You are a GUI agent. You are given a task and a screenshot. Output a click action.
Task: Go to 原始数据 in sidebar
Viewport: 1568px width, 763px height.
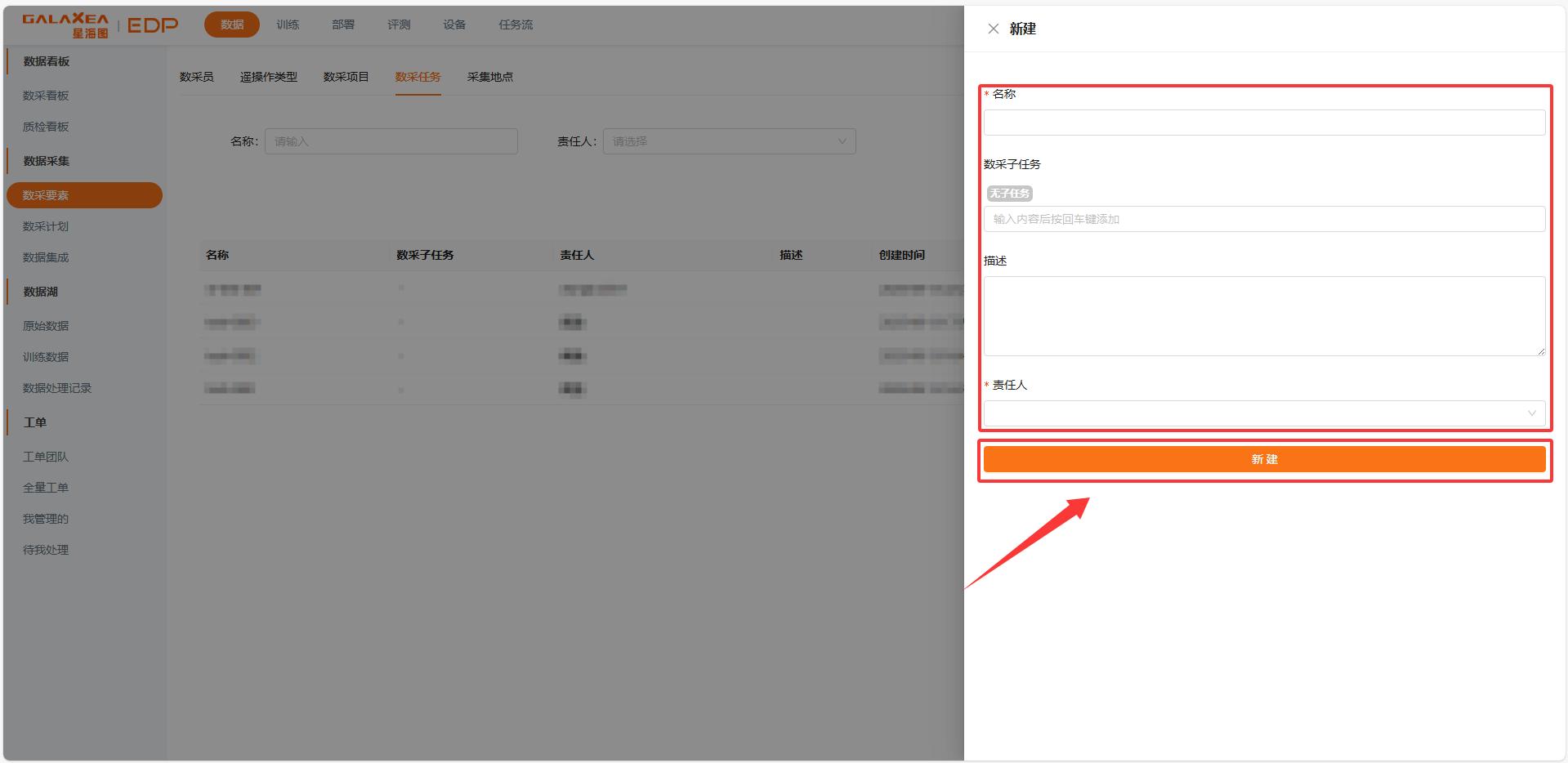[46, 326]
